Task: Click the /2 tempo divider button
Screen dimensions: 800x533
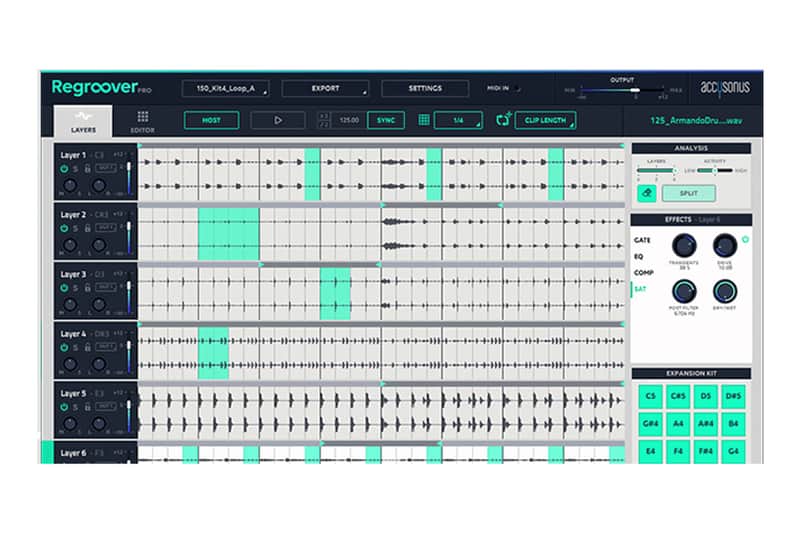Action: 324,124
